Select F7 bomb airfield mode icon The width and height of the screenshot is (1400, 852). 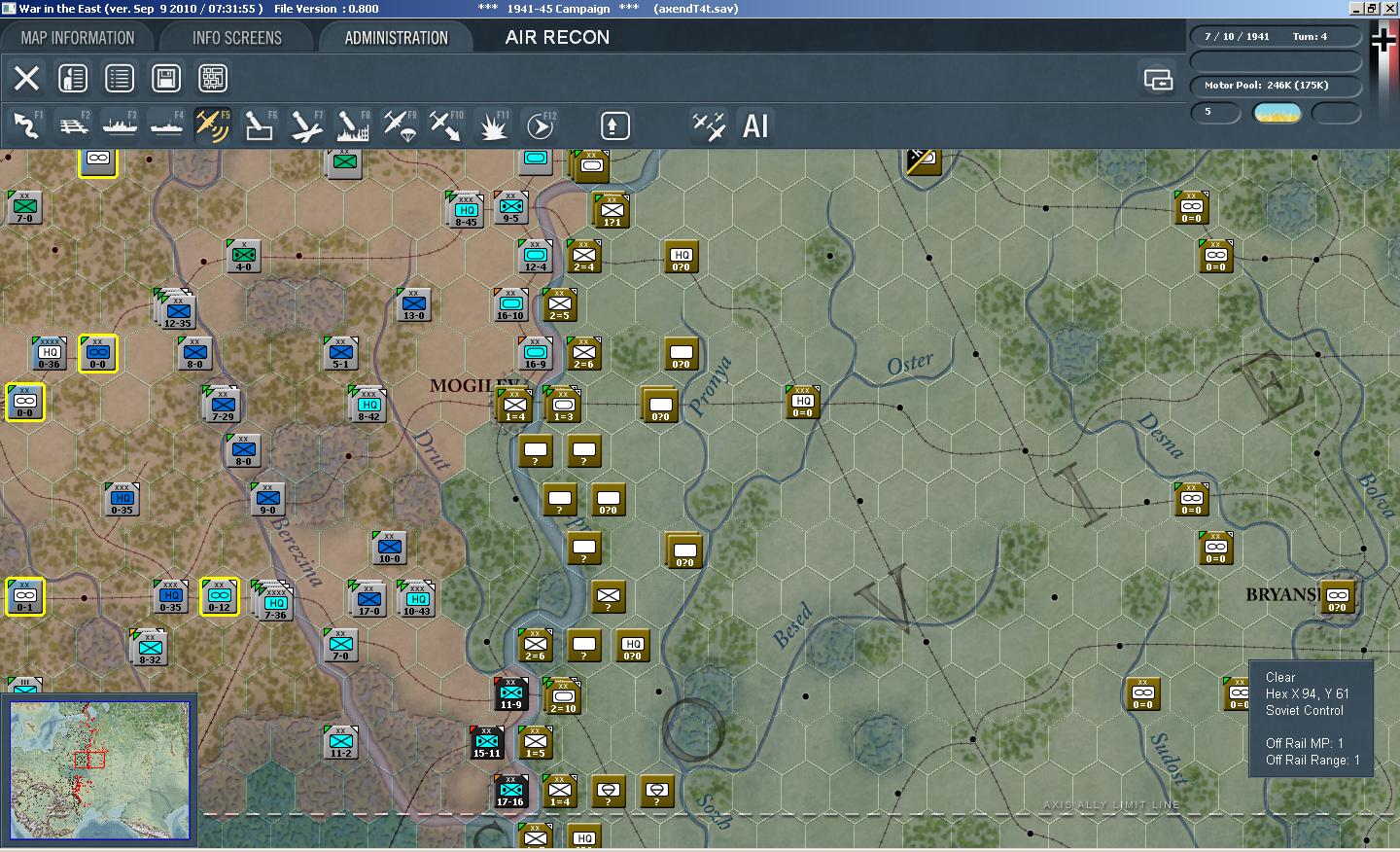pos(306,125)
